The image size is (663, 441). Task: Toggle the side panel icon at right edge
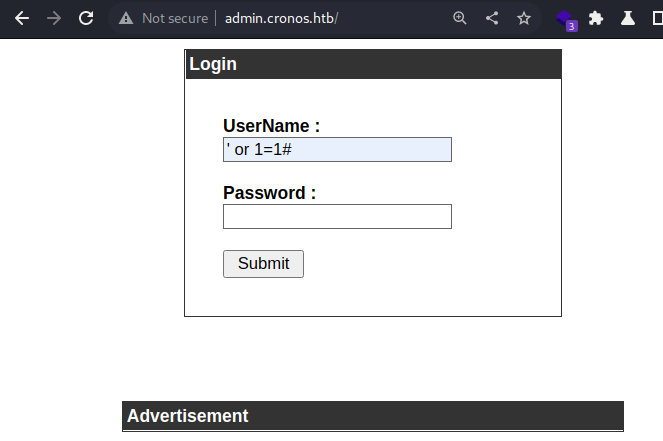658,18
